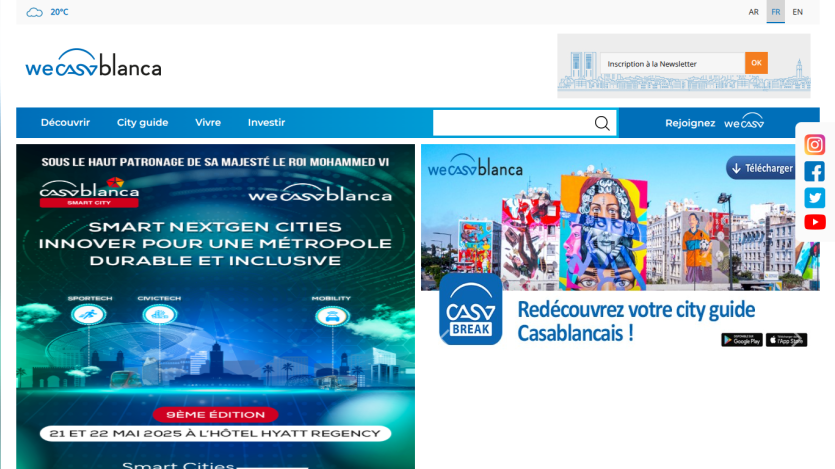This screenshot has height=469, width=835.
Task: Open the Twitter social link
Action: [x=814, y=198]
